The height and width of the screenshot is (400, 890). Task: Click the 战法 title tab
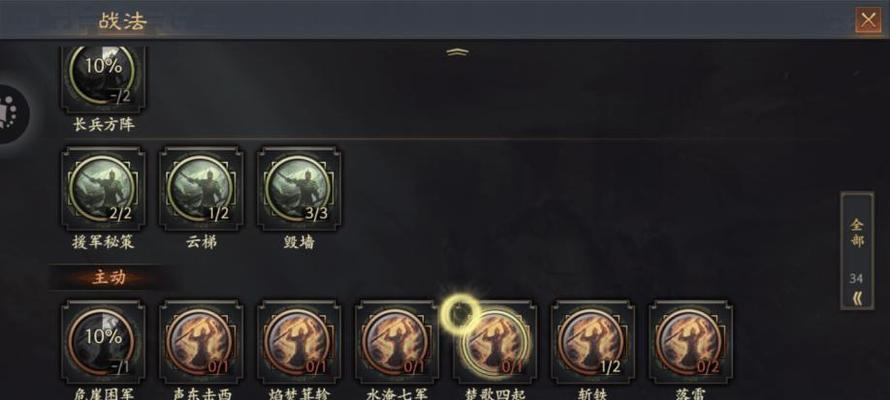(123, 21)
